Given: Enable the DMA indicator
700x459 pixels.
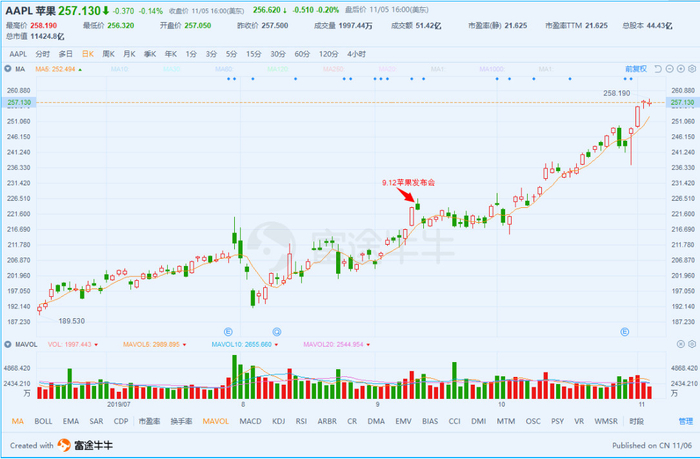Looking at the screenshot, I should [x=376, y=421].
